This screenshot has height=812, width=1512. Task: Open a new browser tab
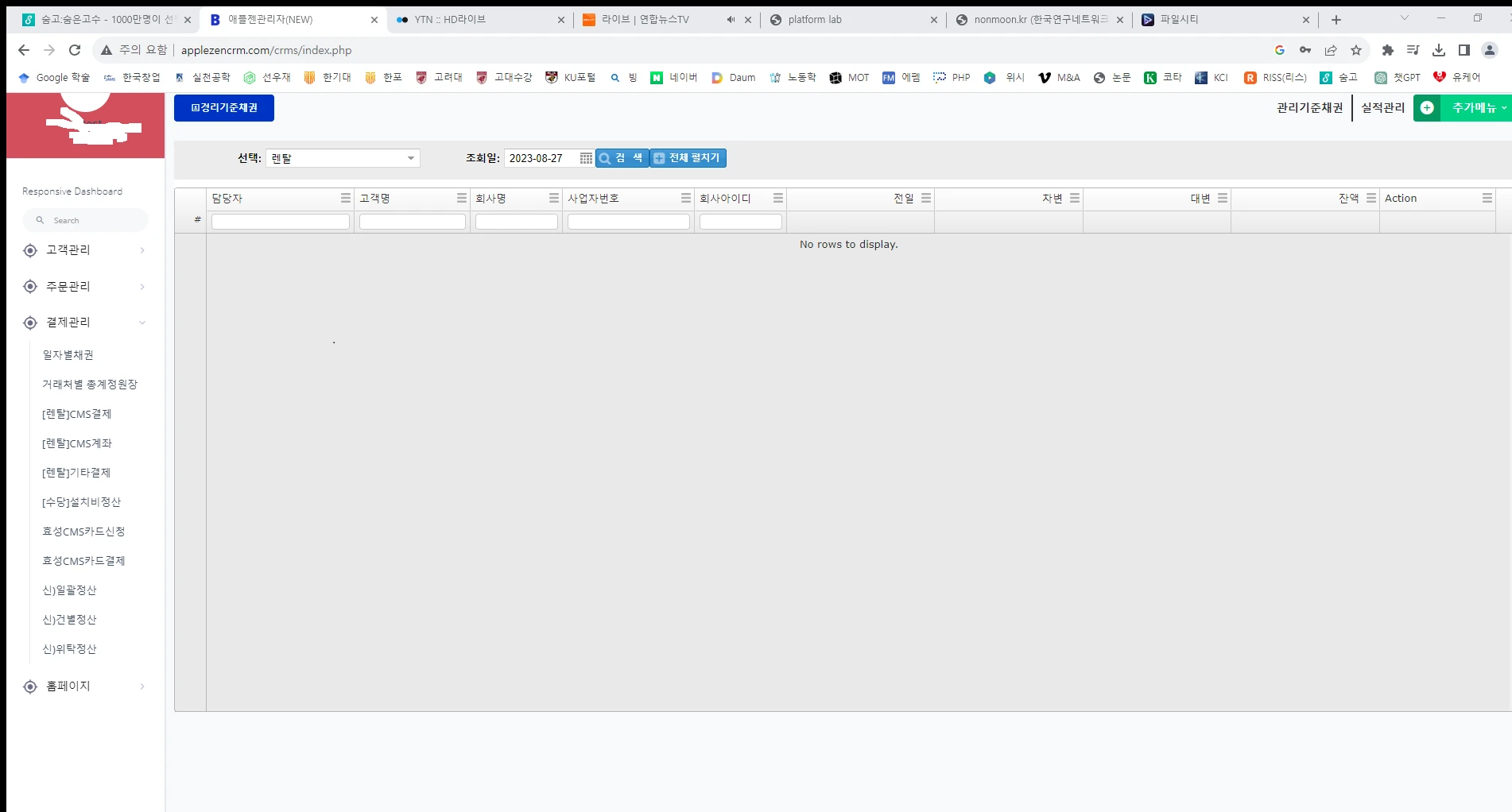click(1336, 19)
